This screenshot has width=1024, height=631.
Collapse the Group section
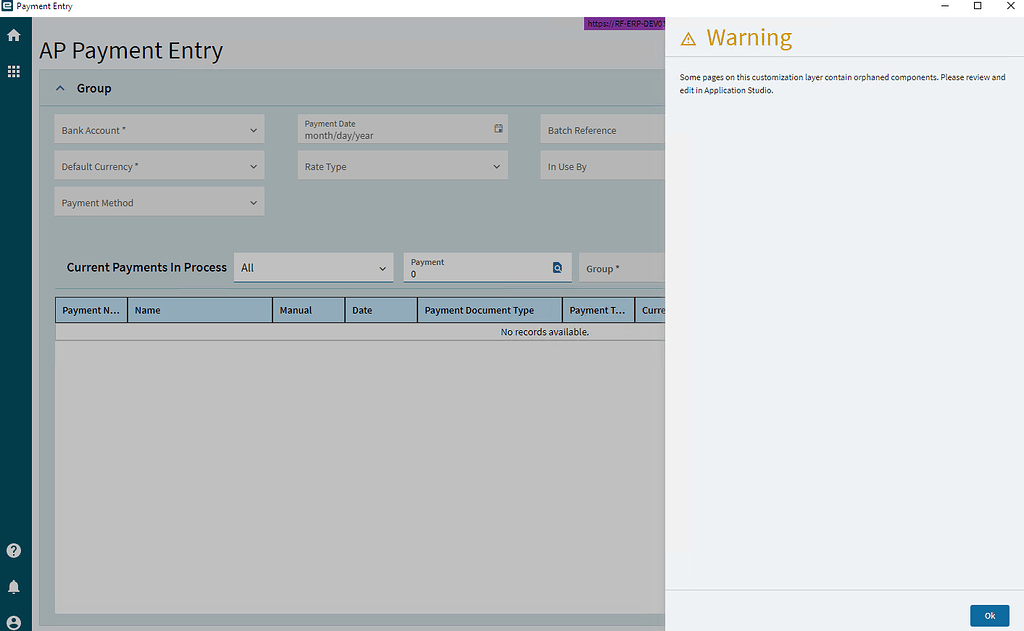coord(60,88)
